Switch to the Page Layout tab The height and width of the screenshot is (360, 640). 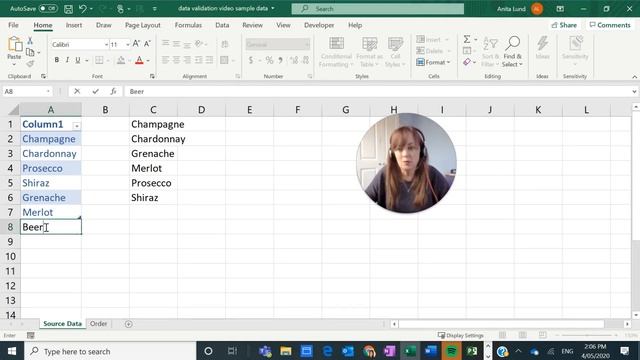tap(143, 25)
